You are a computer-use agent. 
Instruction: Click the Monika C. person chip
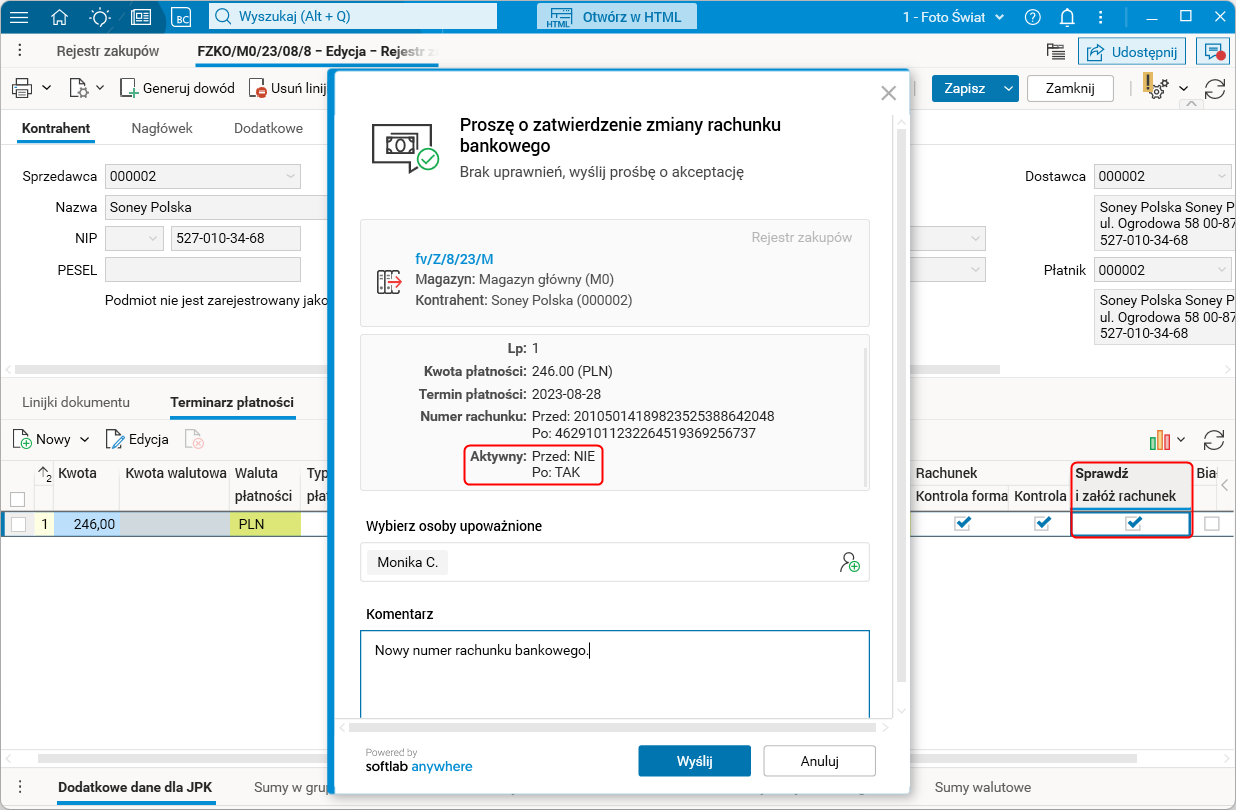(408, 562)
